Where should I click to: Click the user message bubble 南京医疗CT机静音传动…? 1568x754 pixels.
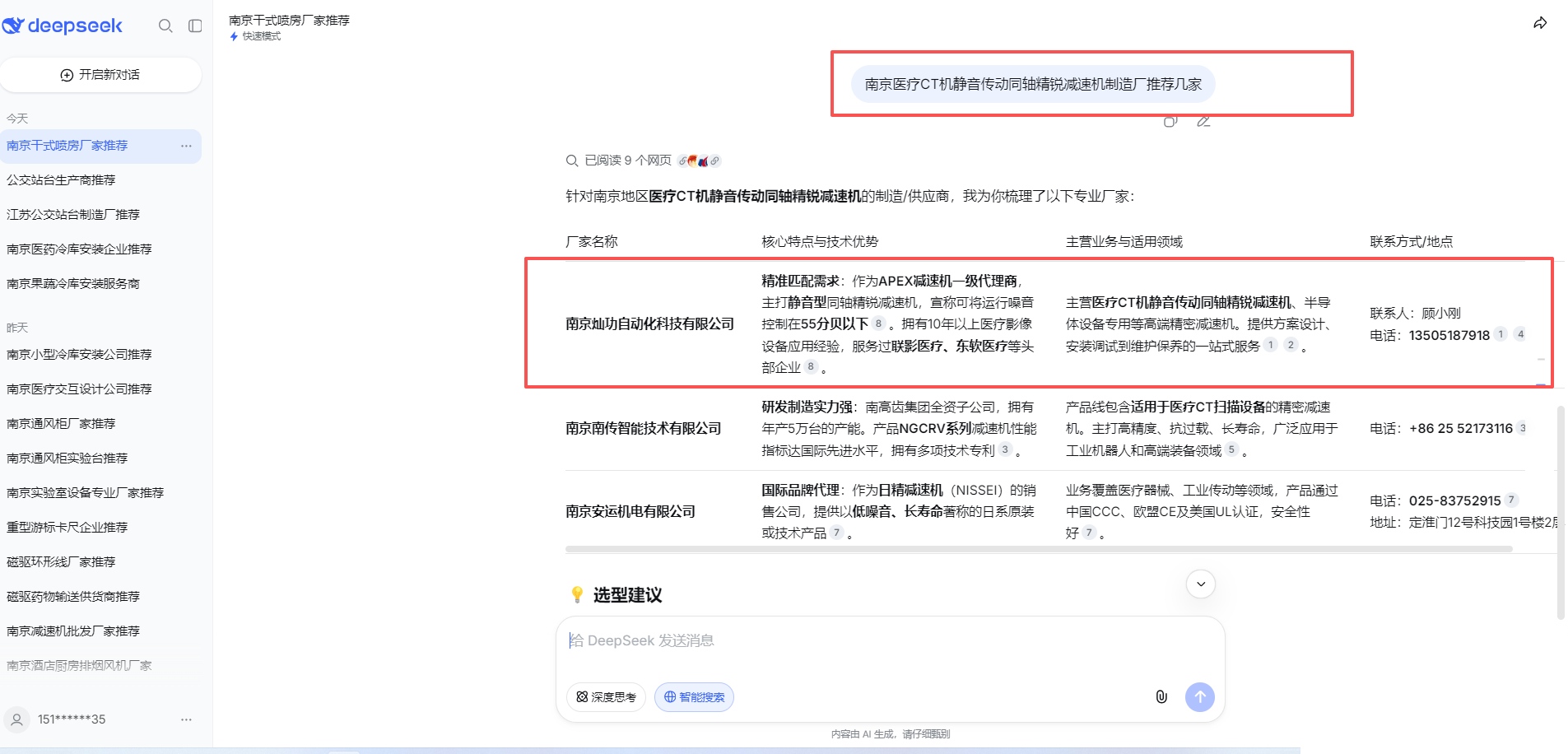point(1033,84)
